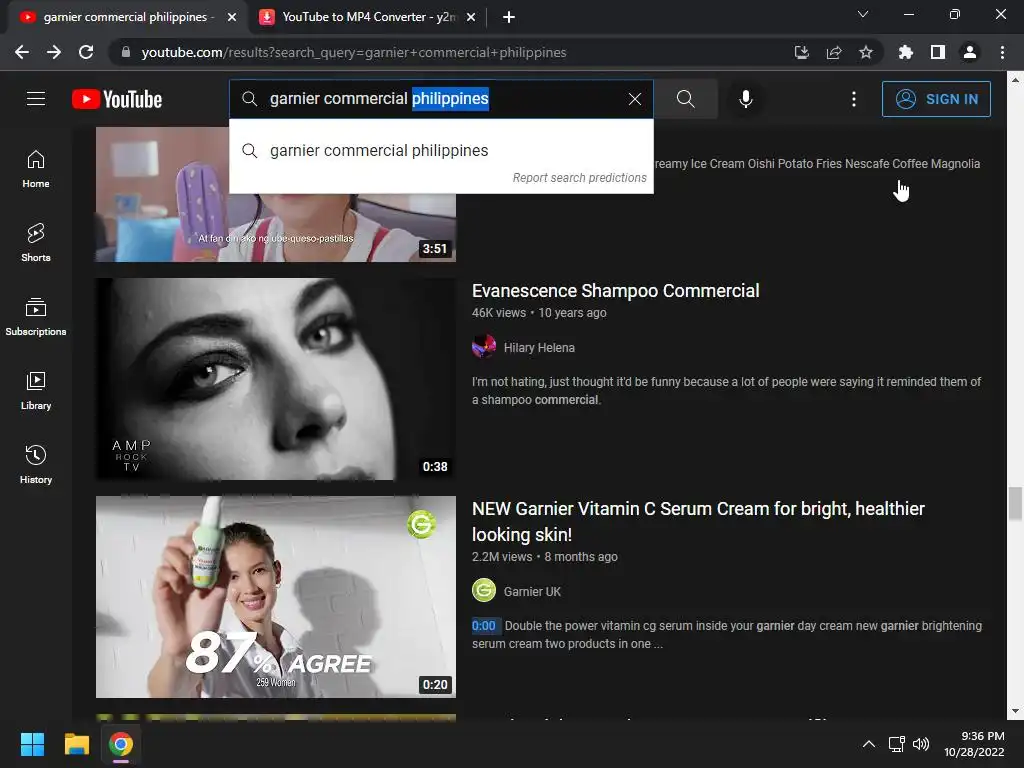The height and width of the screenshot is (768, 1024).
Task: Close the garnier commercial philippines tab
Action: pos(232,18)
